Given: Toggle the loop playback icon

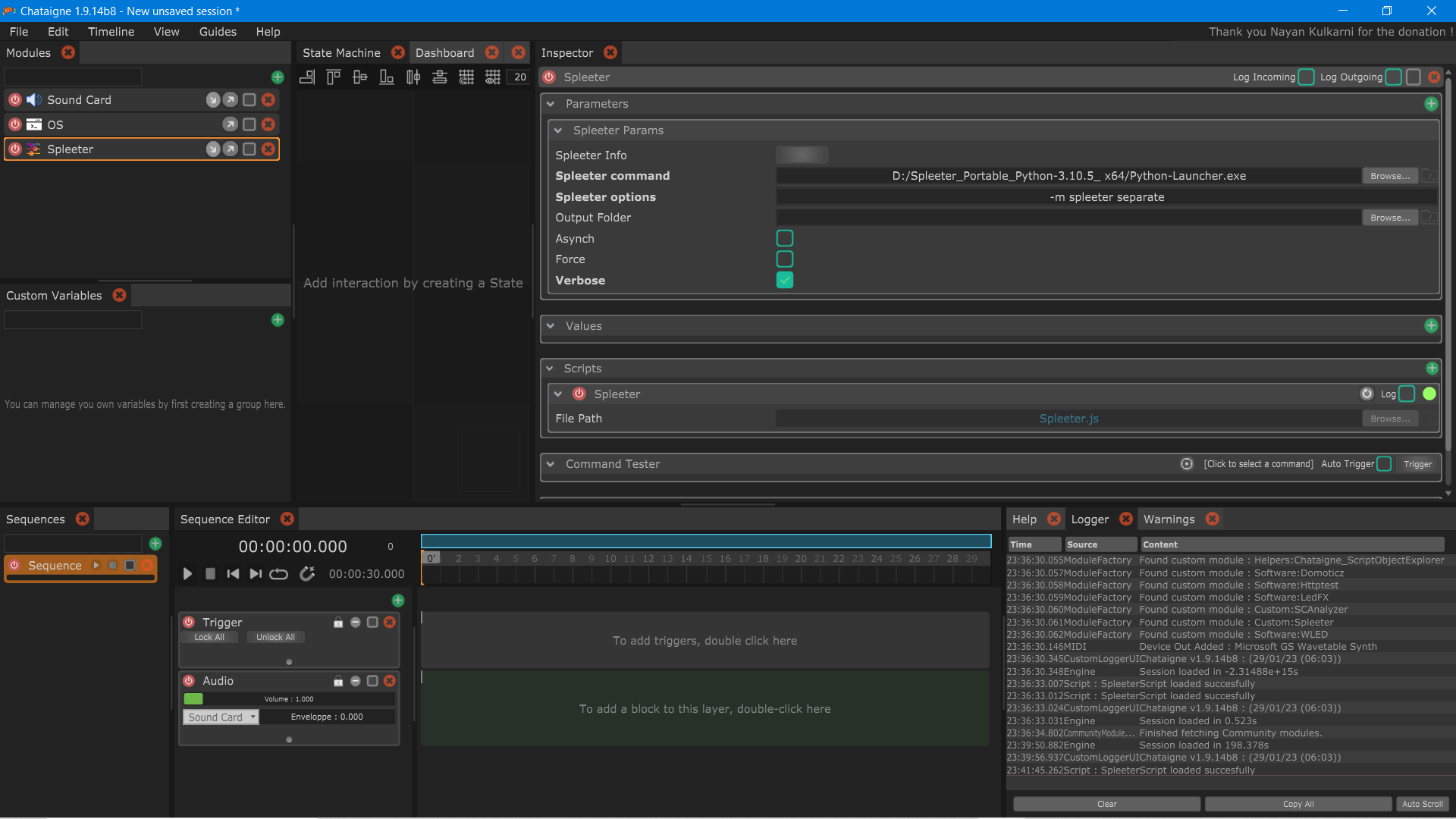Looking at the screenshot, I should pyautogui.click(x=278, y=574).
